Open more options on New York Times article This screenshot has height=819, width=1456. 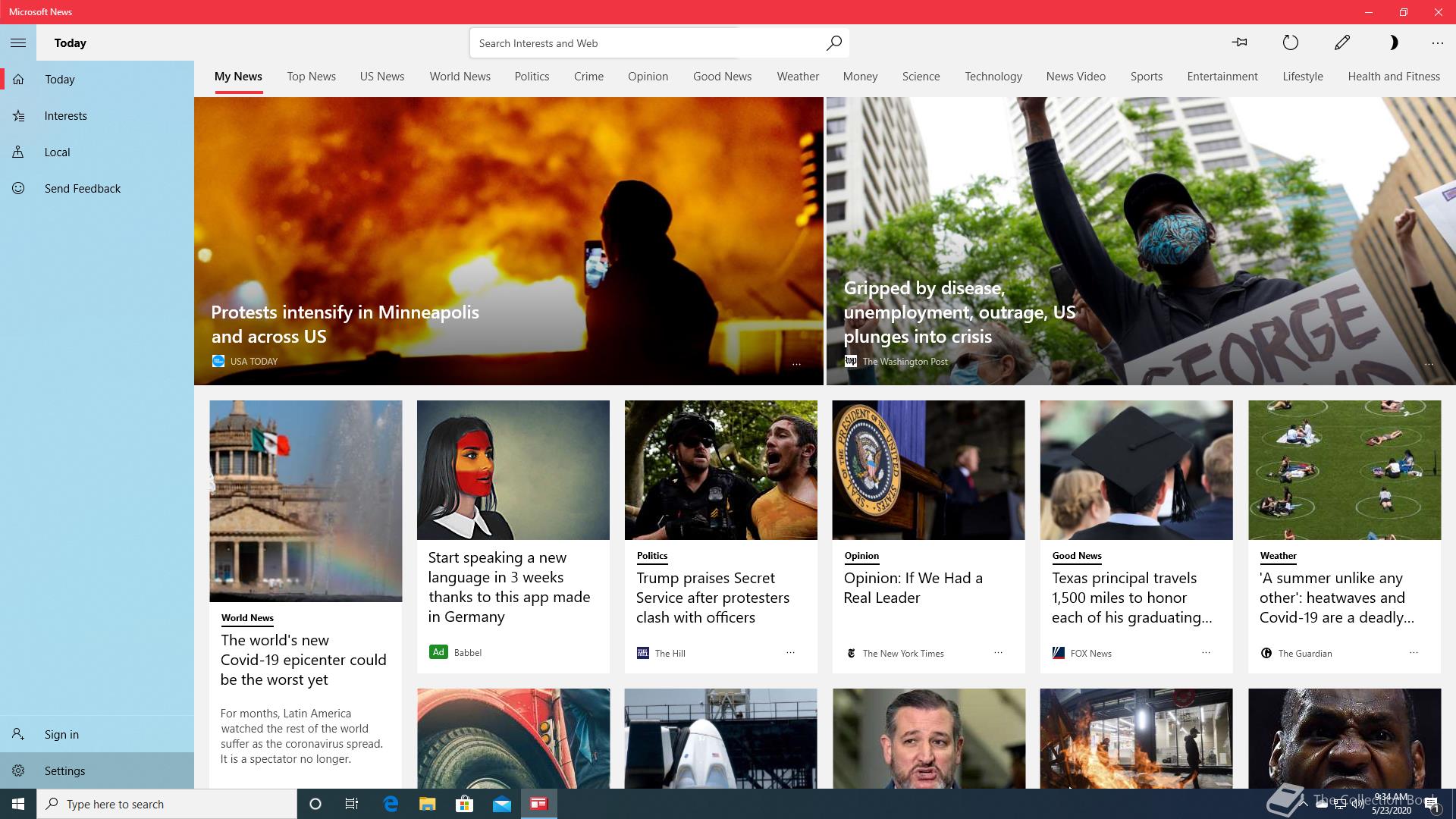(x=998, y=652)
